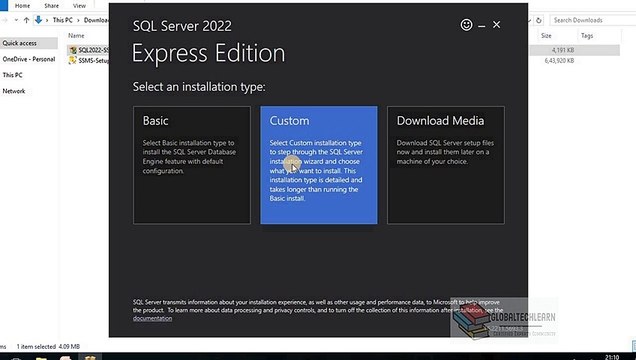Choose the Download Media tile
The image size is (636, 360).
446,165
